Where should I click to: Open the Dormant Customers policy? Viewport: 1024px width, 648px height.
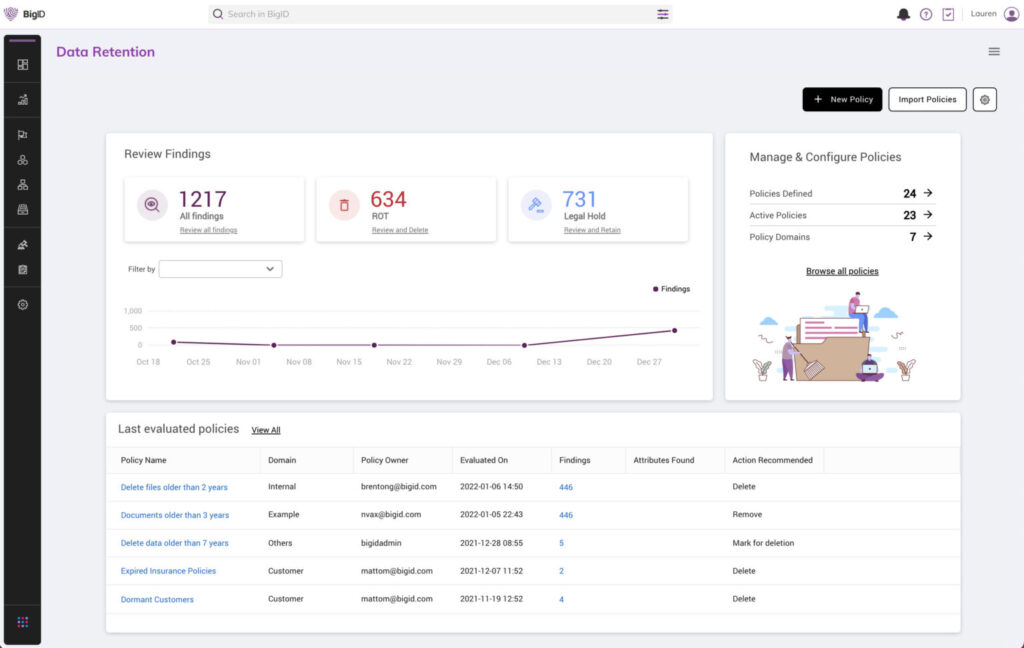tap(157, 599)
